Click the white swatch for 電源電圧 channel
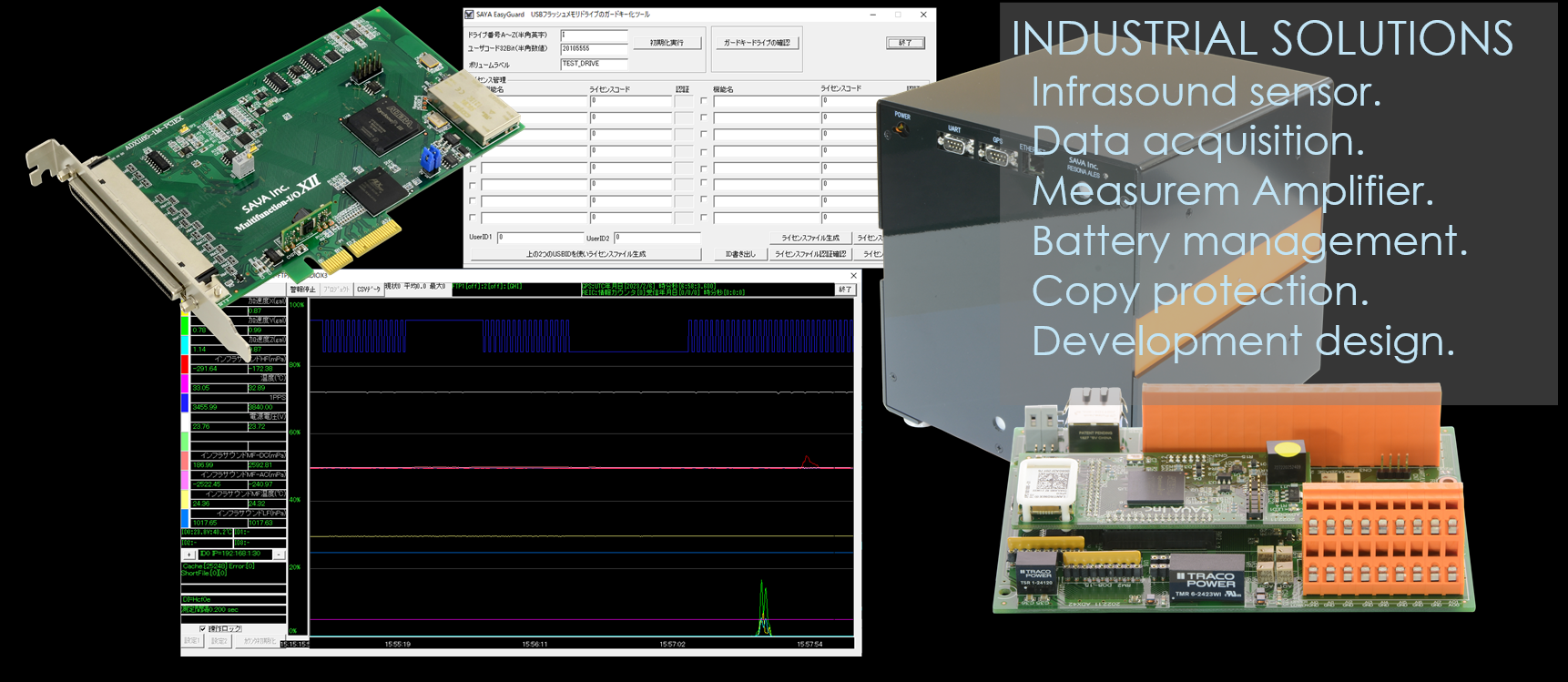The height and width of the screenshot is (682, 1568). click(186, 422)
